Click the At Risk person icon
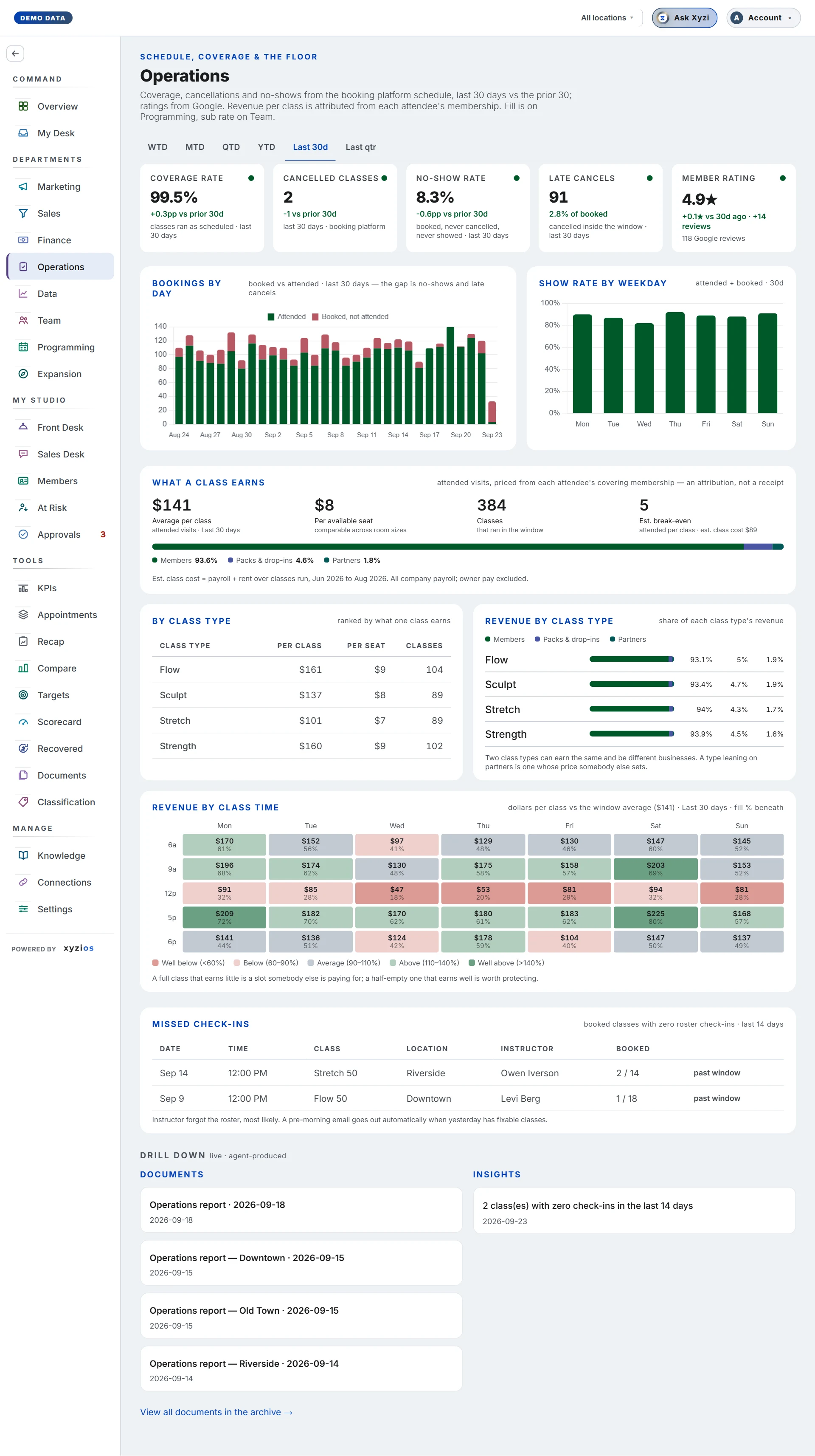This screenshot has height=1456, width=815. click(23, 508)
